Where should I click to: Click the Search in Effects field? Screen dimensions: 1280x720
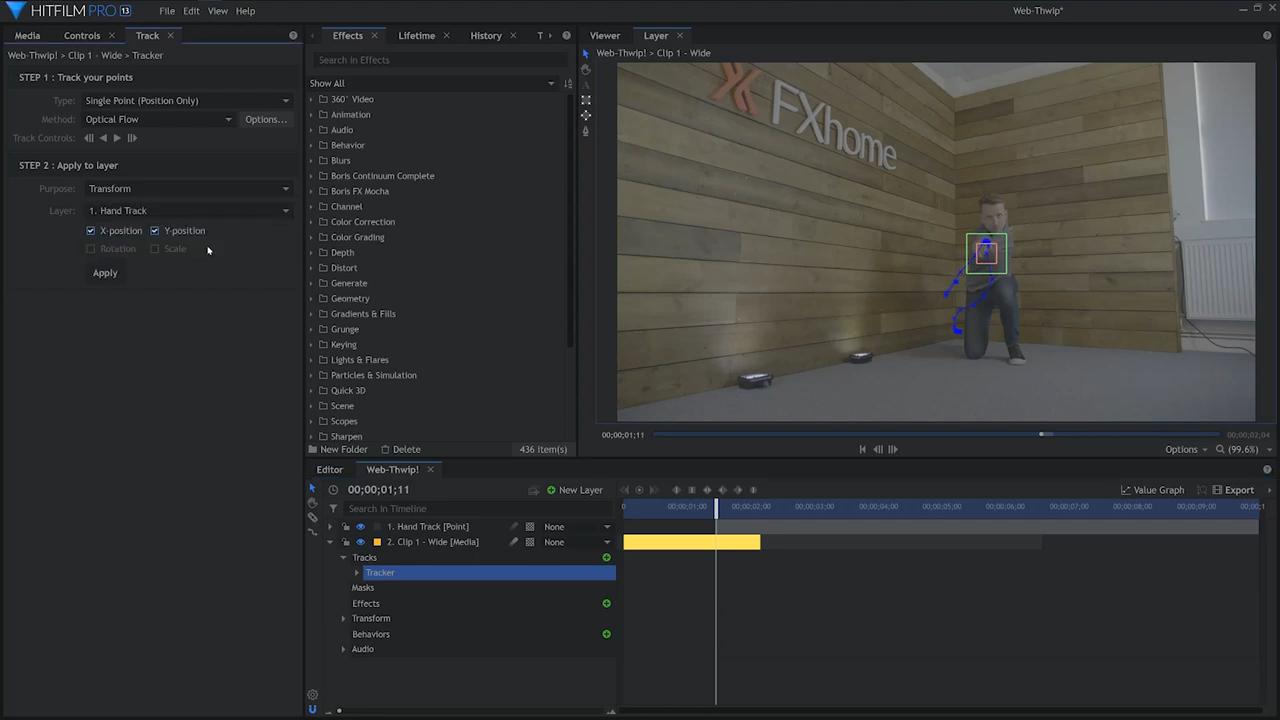(440, 60)
